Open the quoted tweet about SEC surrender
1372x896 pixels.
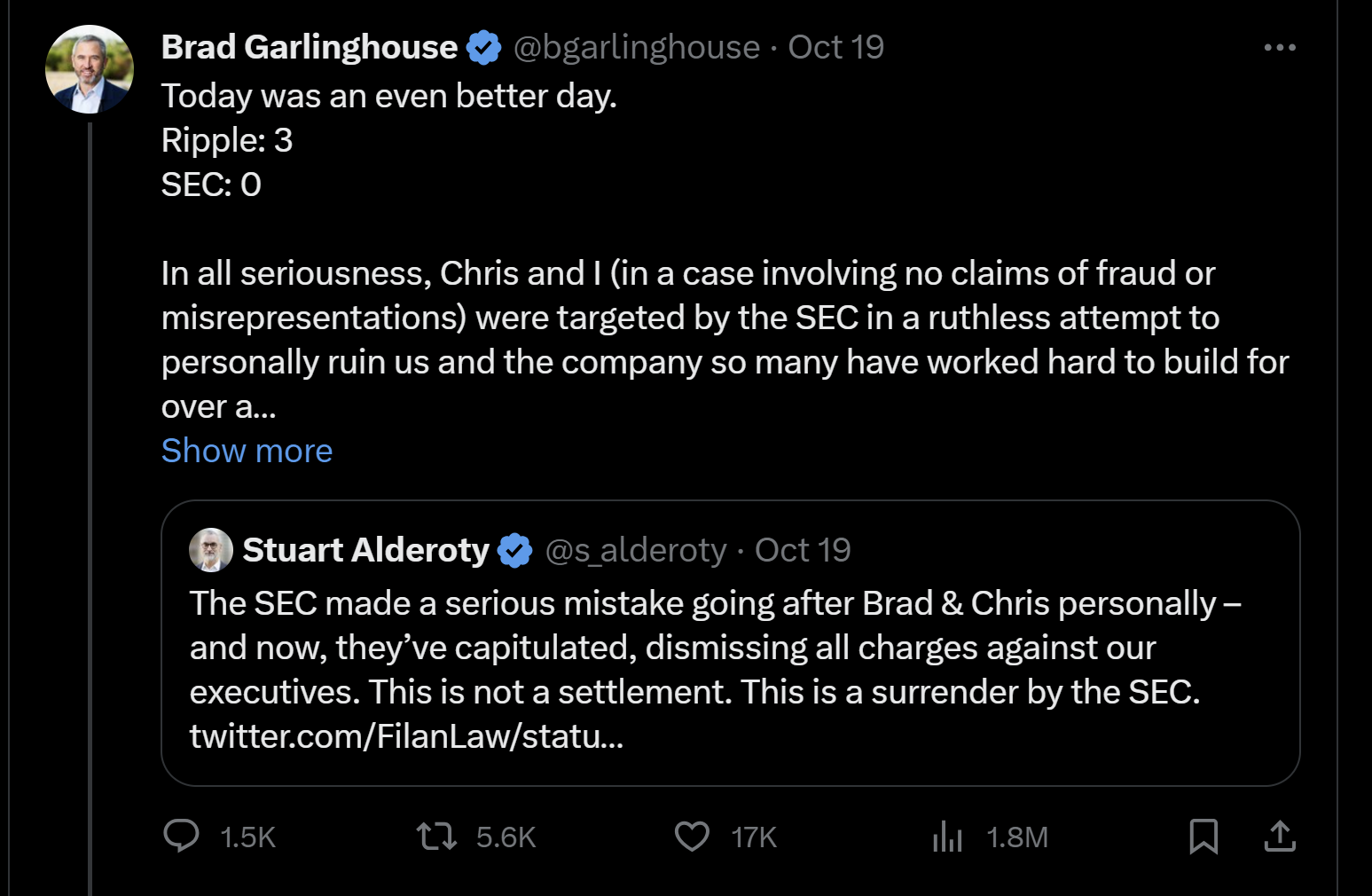(710, 648)
